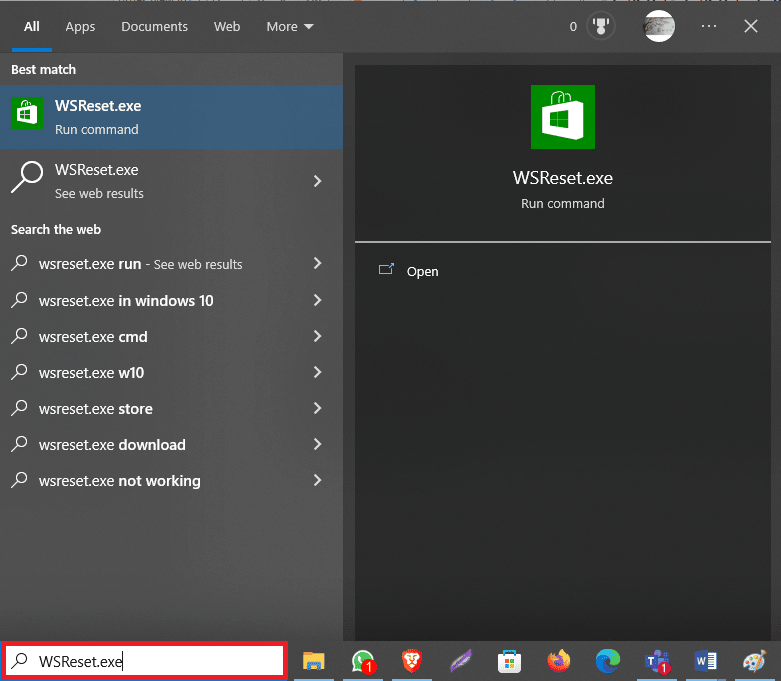This screenshot has height=681, width=781.
Task: Expand arrow for wsreset.exe download suggestion
Action: click(317, 444)
